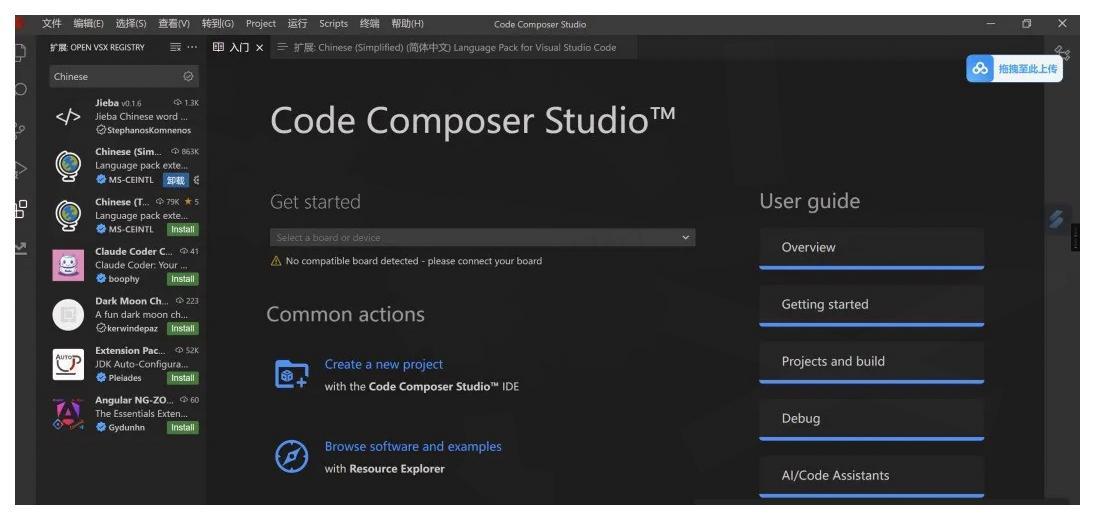Viewport: 1095px width, 520px height.
Task: Open the 文件 menu
Action: pos(52,24)
